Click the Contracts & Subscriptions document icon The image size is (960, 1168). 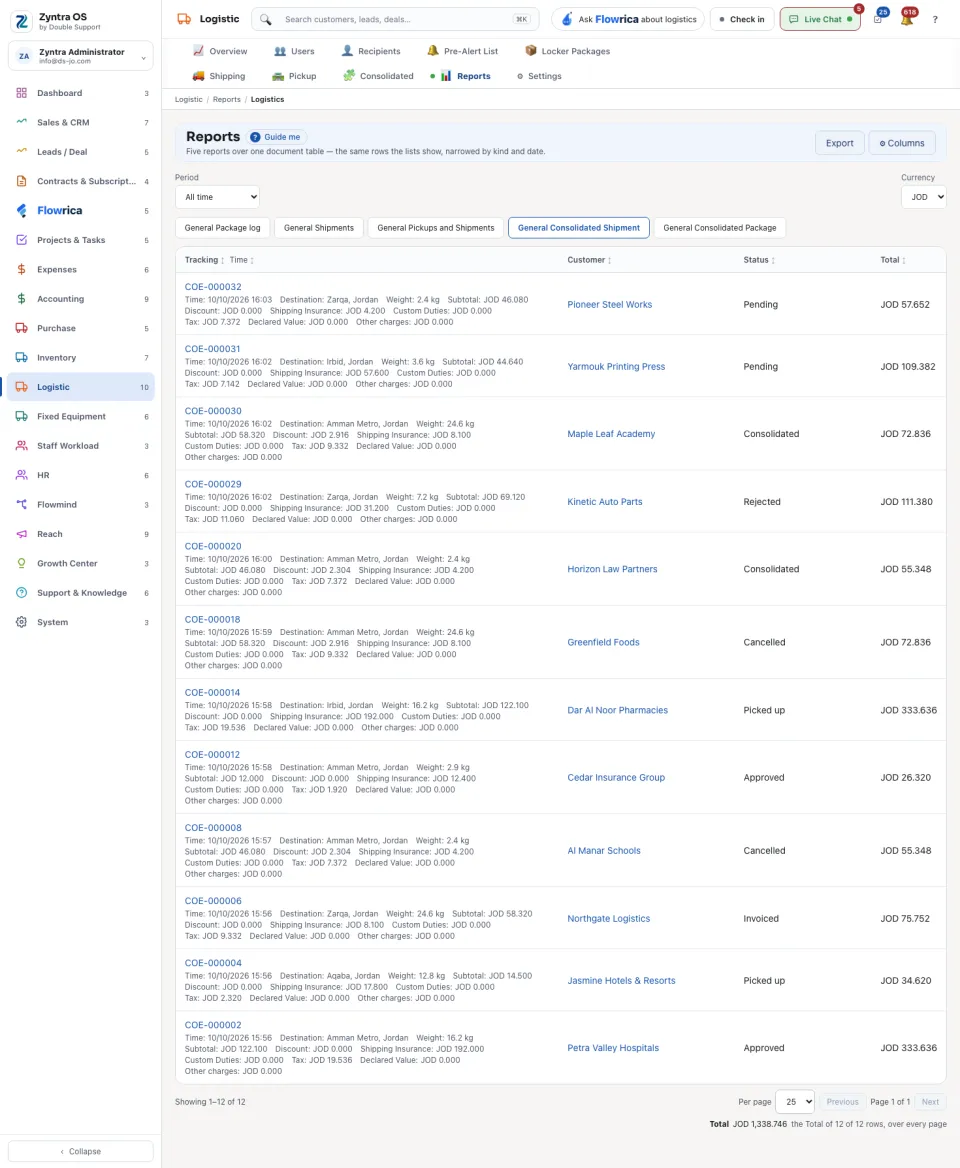22,181
